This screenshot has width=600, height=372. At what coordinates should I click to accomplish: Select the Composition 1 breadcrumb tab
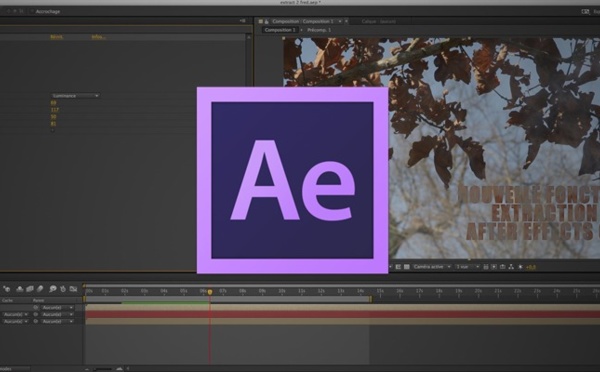[280, 30]
